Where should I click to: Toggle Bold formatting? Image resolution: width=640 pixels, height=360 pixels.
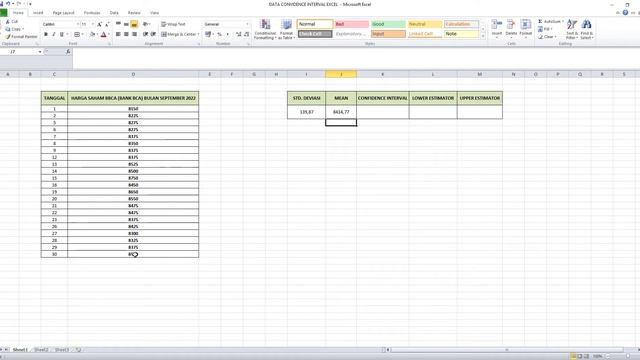click(46, 34)
